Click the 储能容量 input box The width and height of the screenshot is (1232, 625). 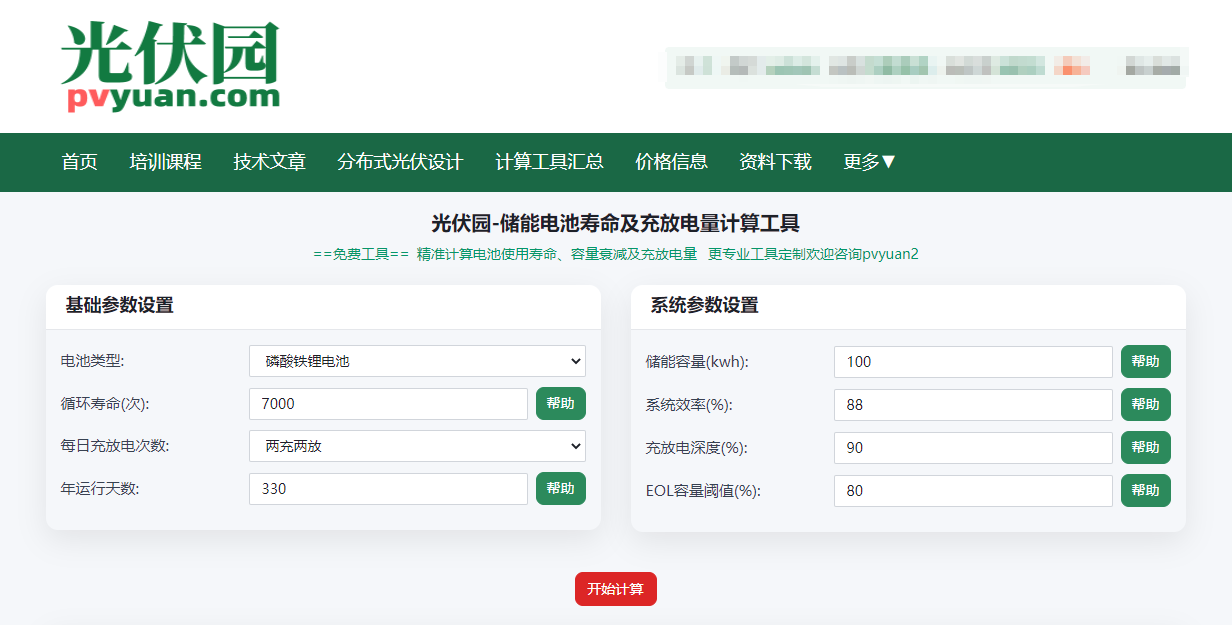973,362
